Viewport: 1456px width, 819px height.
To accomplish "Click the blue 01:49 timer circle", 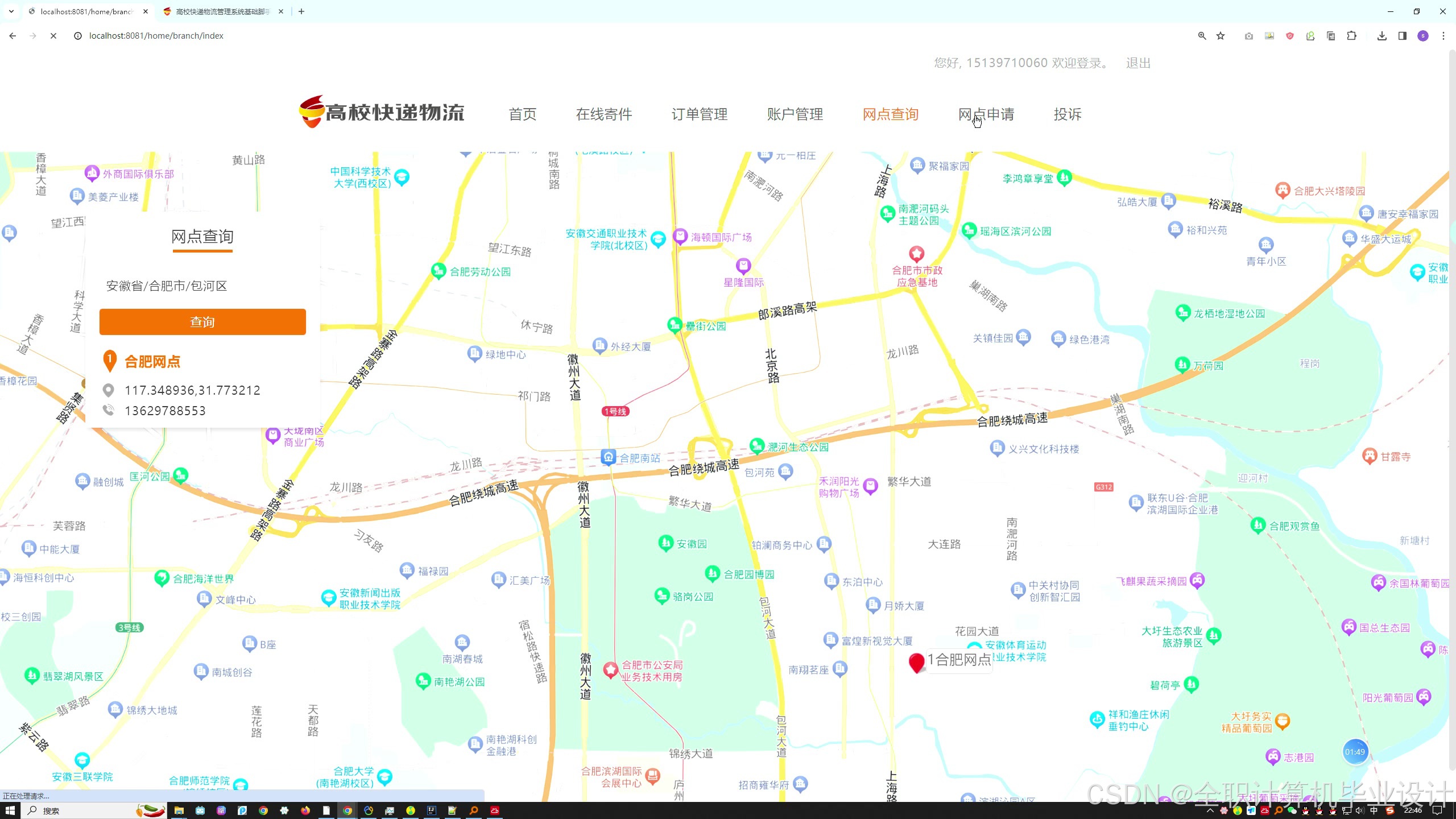I will [1355, 752].
